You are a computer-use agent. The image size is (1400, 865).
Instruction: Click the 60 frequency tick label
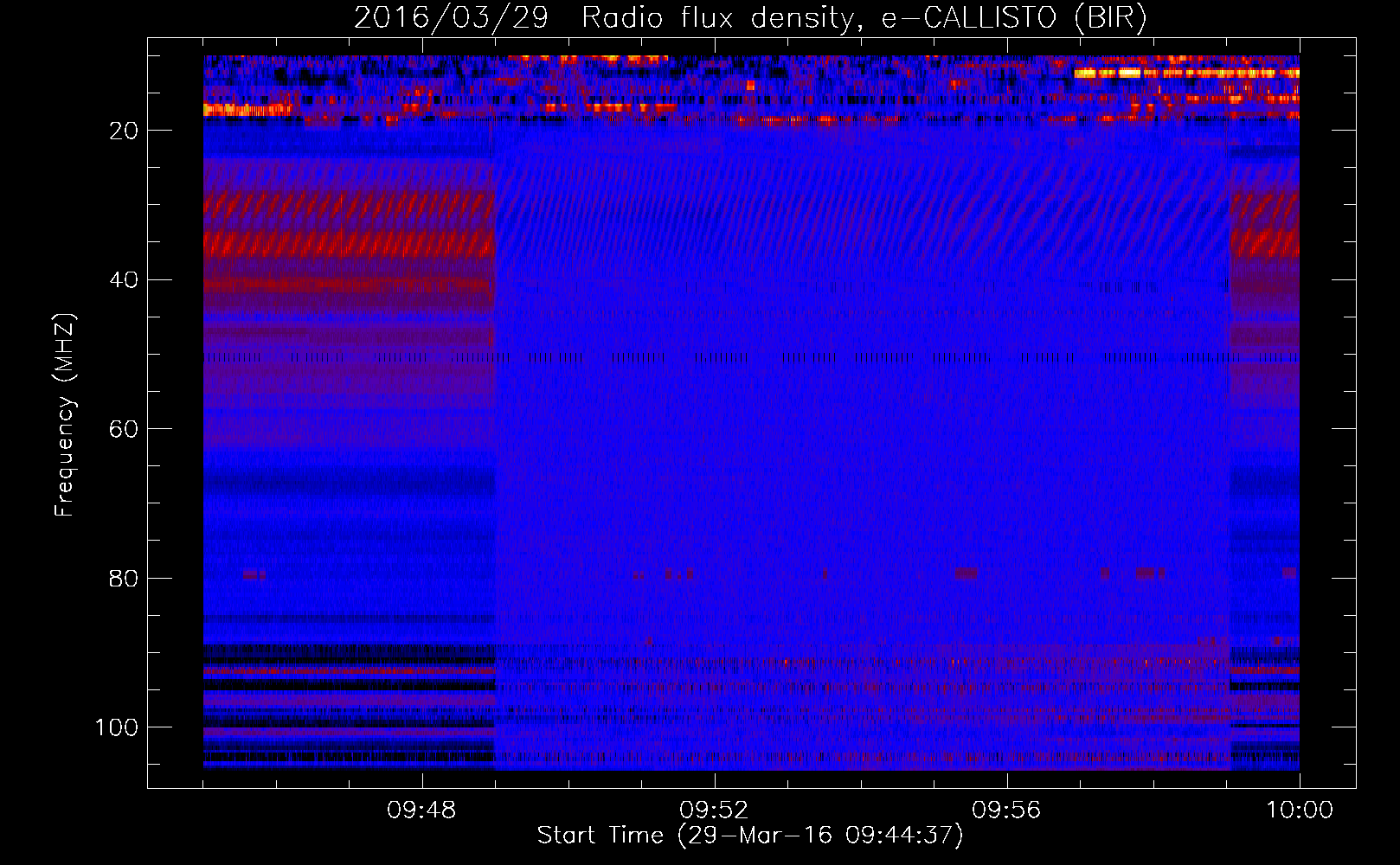pos(124,429)
